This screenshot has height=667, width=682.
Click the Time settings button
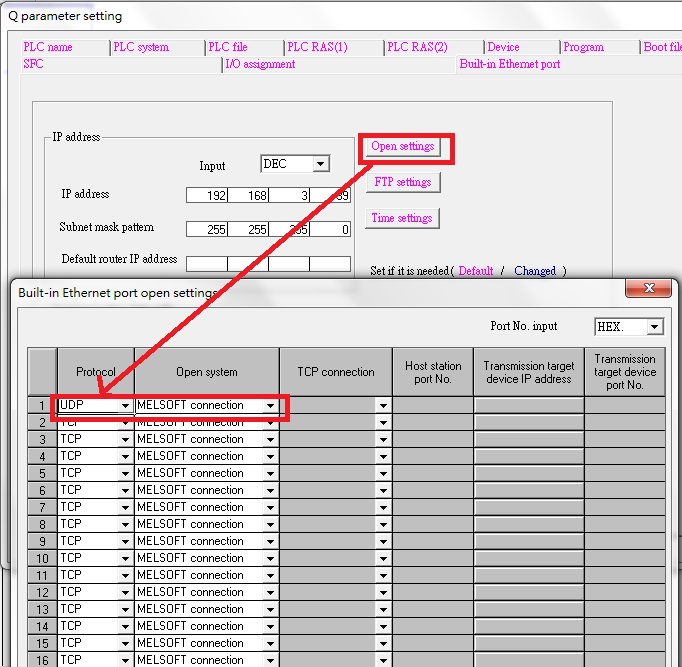point(401,218)
